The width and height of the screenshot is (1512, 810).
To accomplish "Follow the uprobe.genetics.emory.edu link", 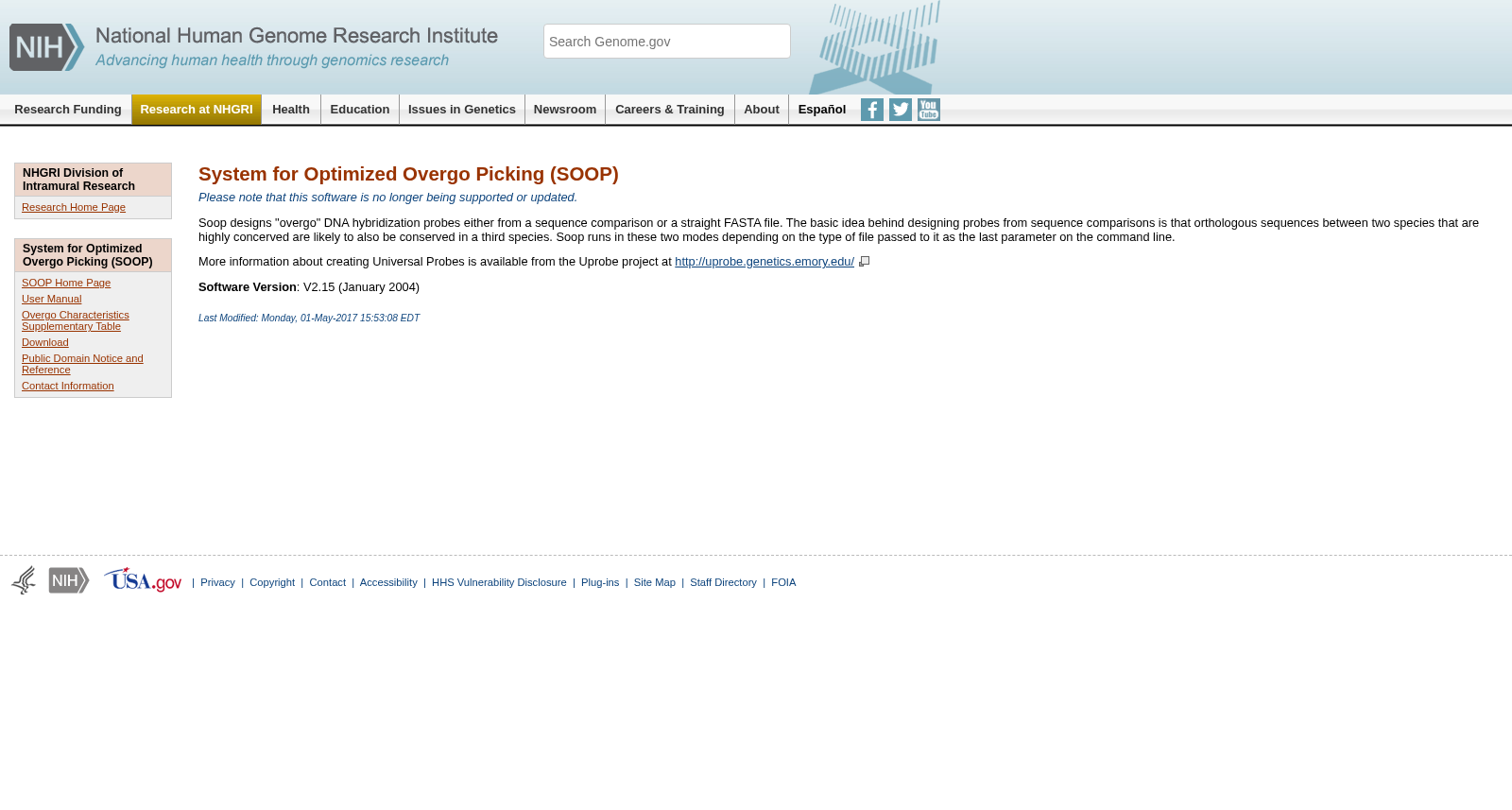I will coord(765,262).
